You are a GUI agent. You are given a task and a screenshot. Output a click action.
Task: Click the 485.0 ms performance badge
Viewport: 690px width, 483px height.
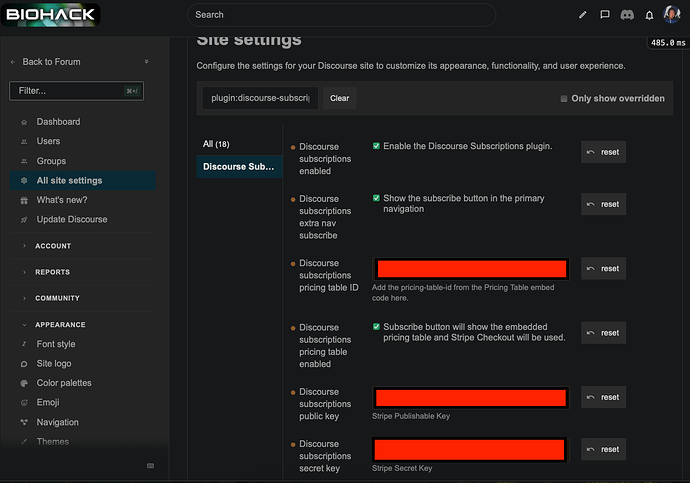click(668, 43)
